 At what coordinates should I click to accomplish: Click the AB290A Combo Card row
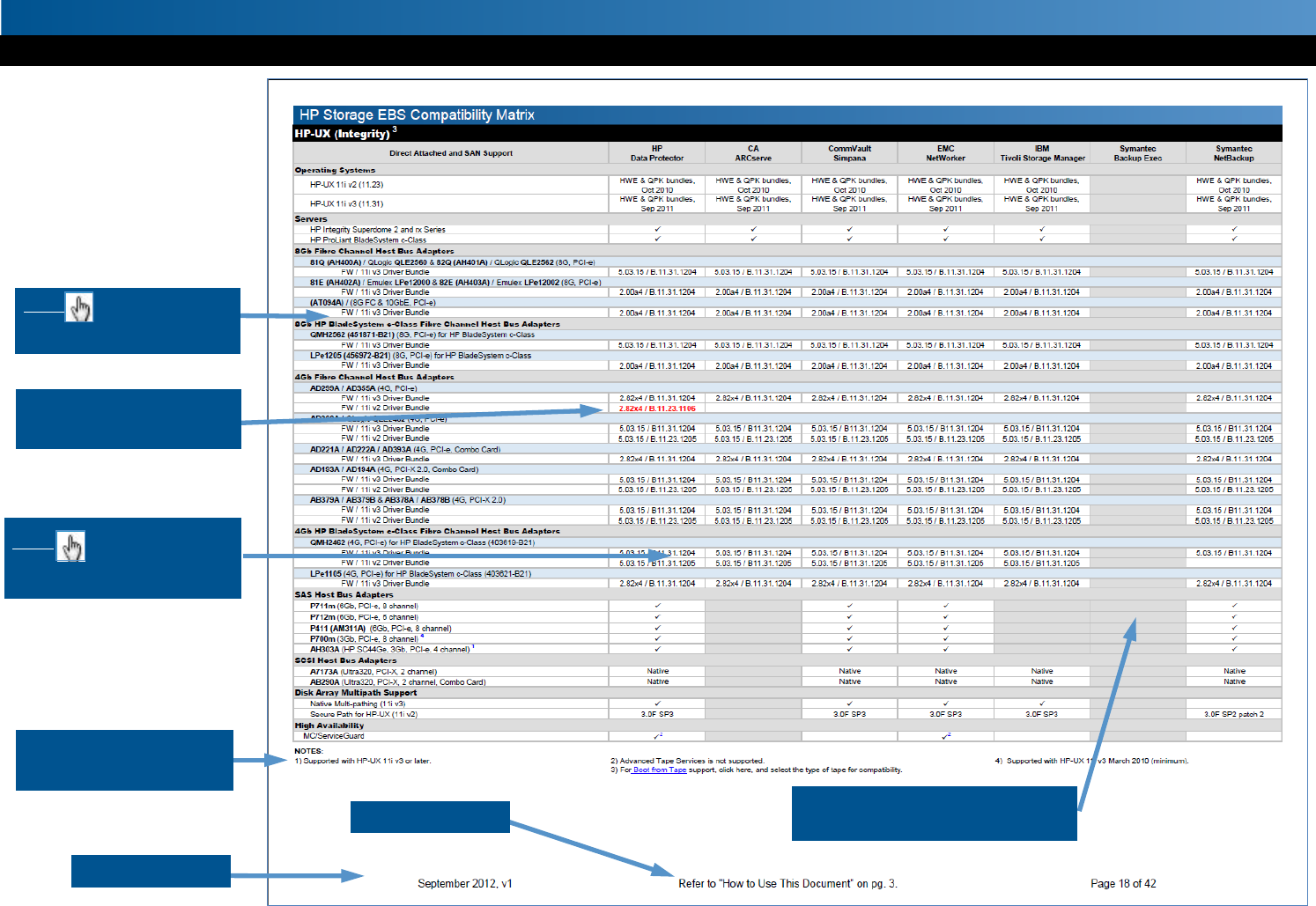tap(397, 681)
